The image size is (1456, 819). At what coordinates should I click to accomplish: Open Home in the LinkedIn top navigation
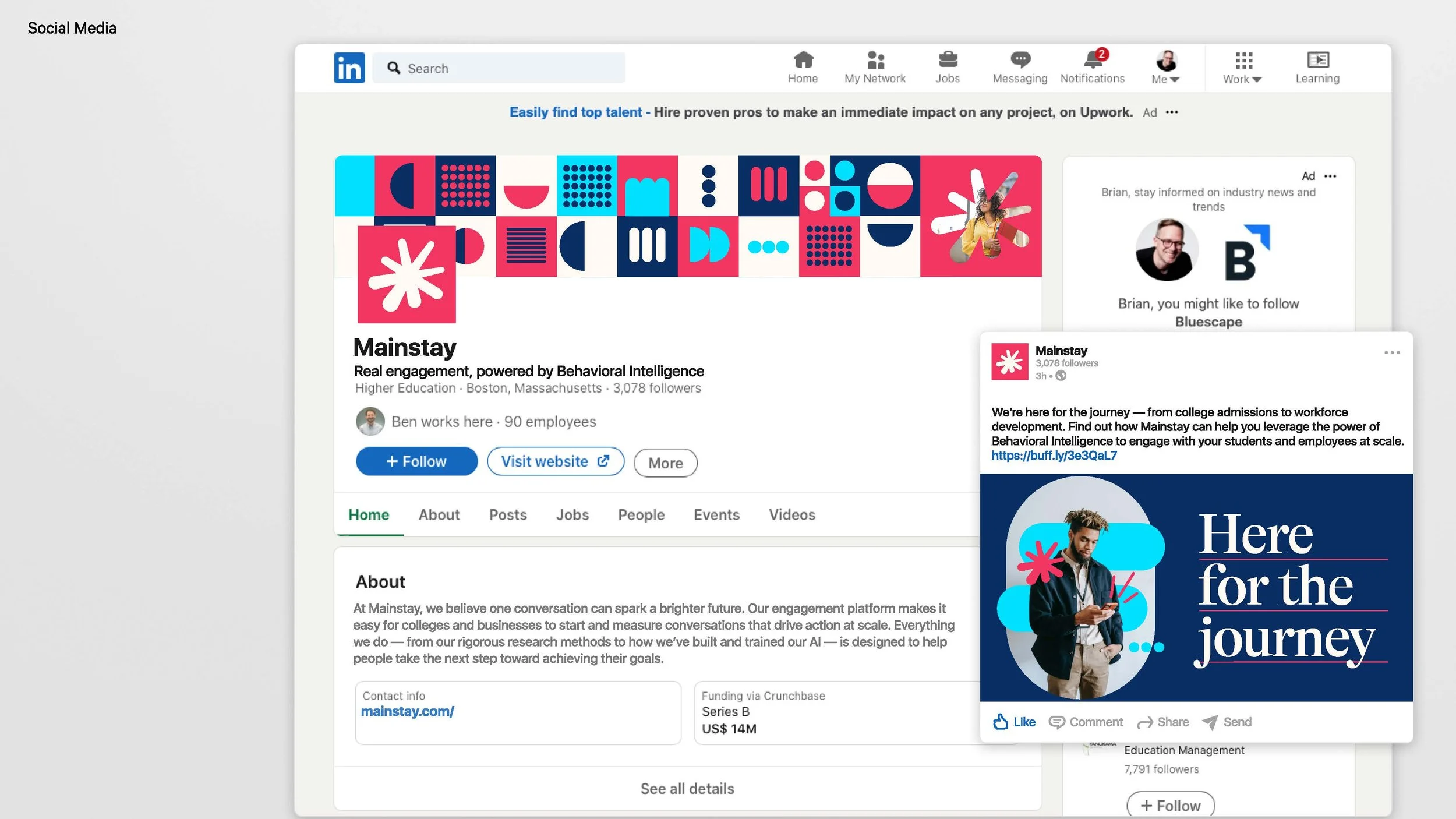coord(803,68)
